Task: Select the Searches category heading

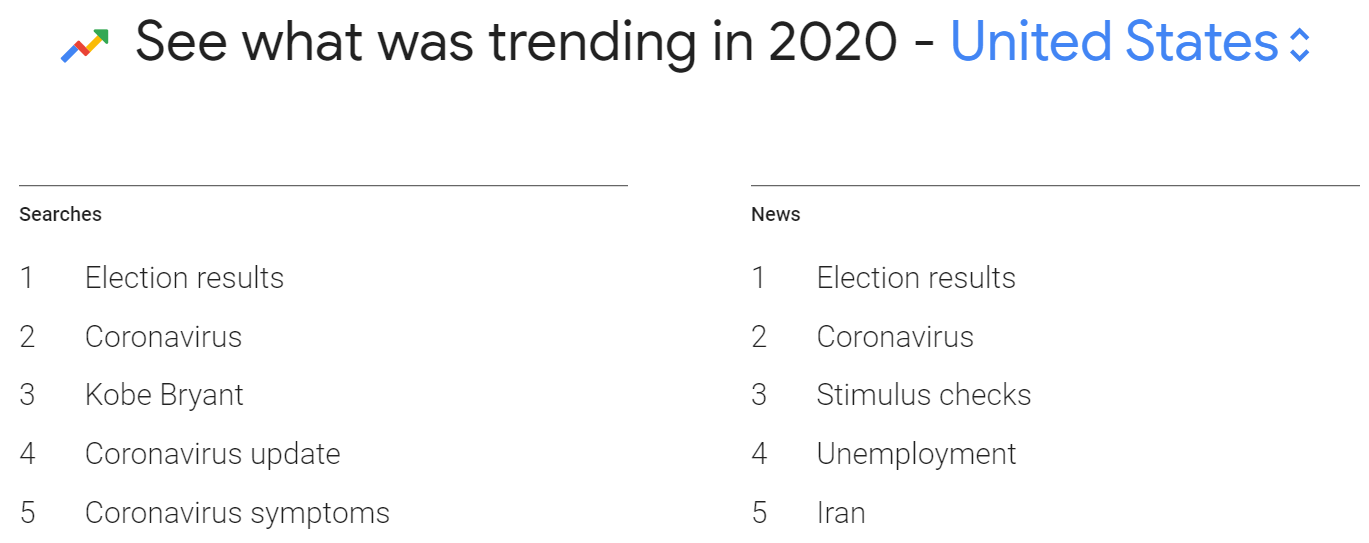Action: [x=60, y=214]
